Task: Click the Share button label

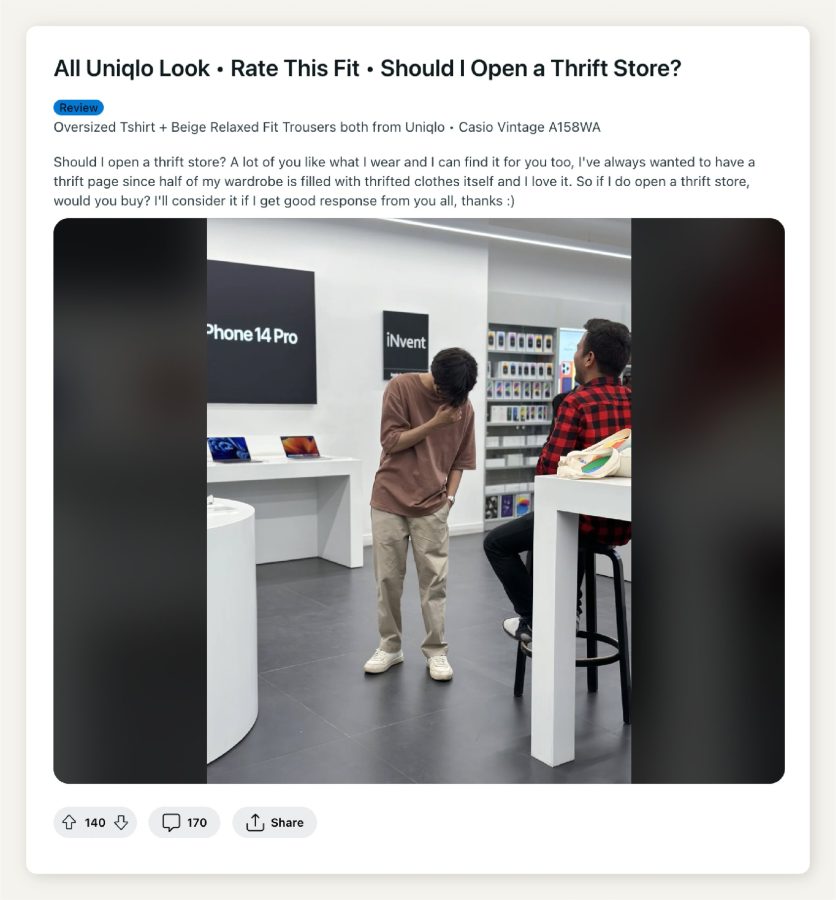Action: pyautogui.click(x=287, y=823)
